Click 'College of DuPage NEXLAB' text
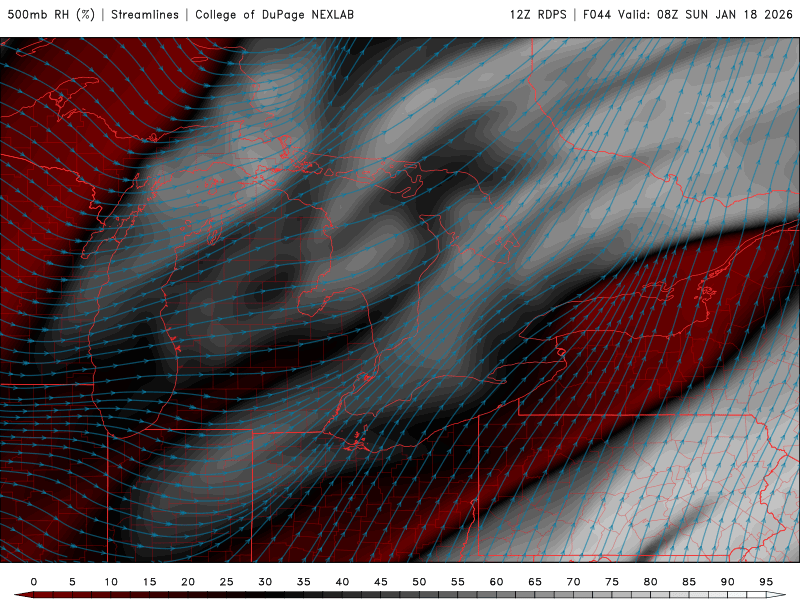 274,14
